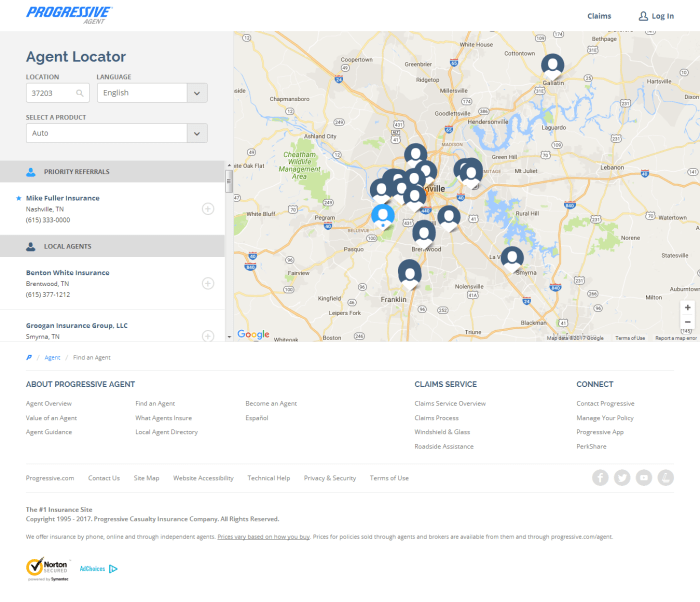
Task: Open PerkShare link
Action: coord(591,446)
